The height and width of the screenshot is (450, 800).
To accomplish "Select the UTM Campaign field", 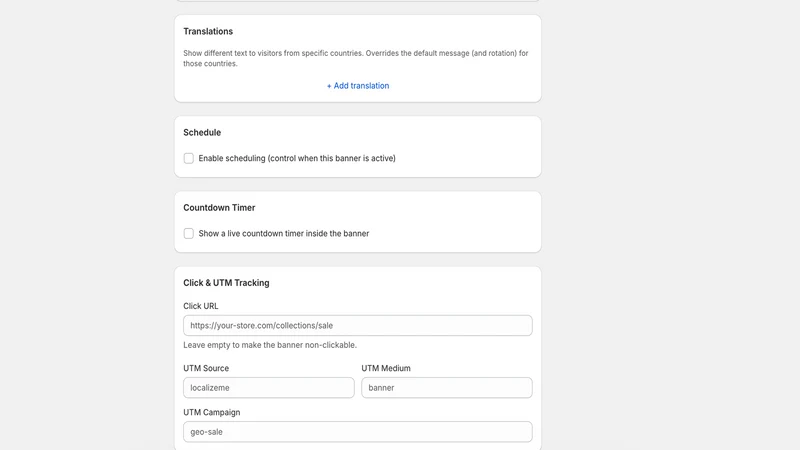I will tap(358, 432).
